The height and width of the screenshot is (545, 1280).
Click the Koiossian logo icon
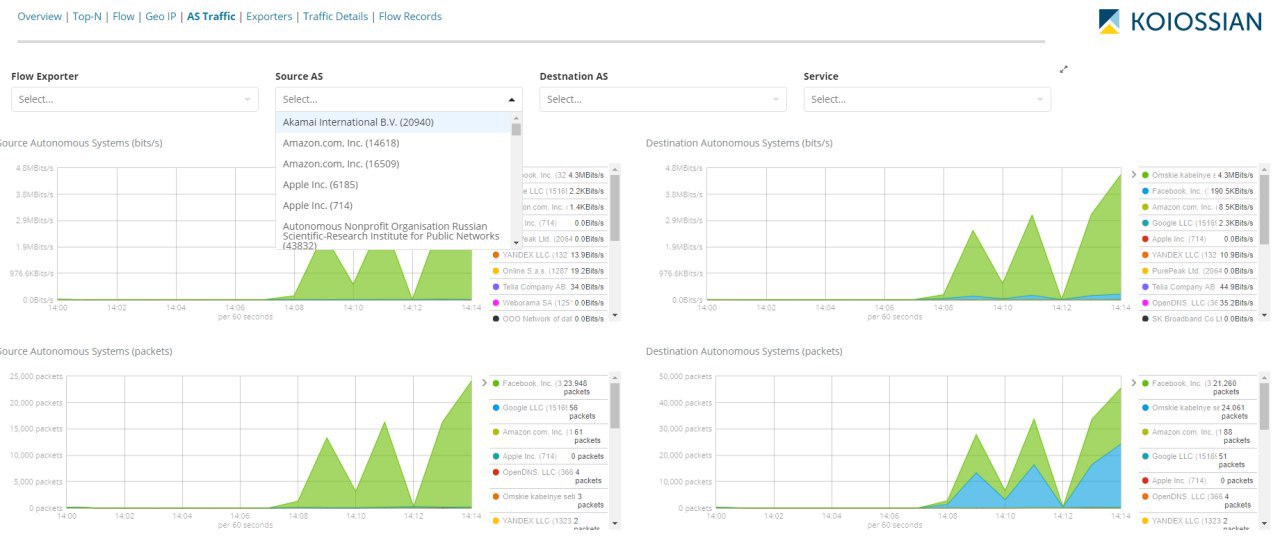[x=1109, y=21]
